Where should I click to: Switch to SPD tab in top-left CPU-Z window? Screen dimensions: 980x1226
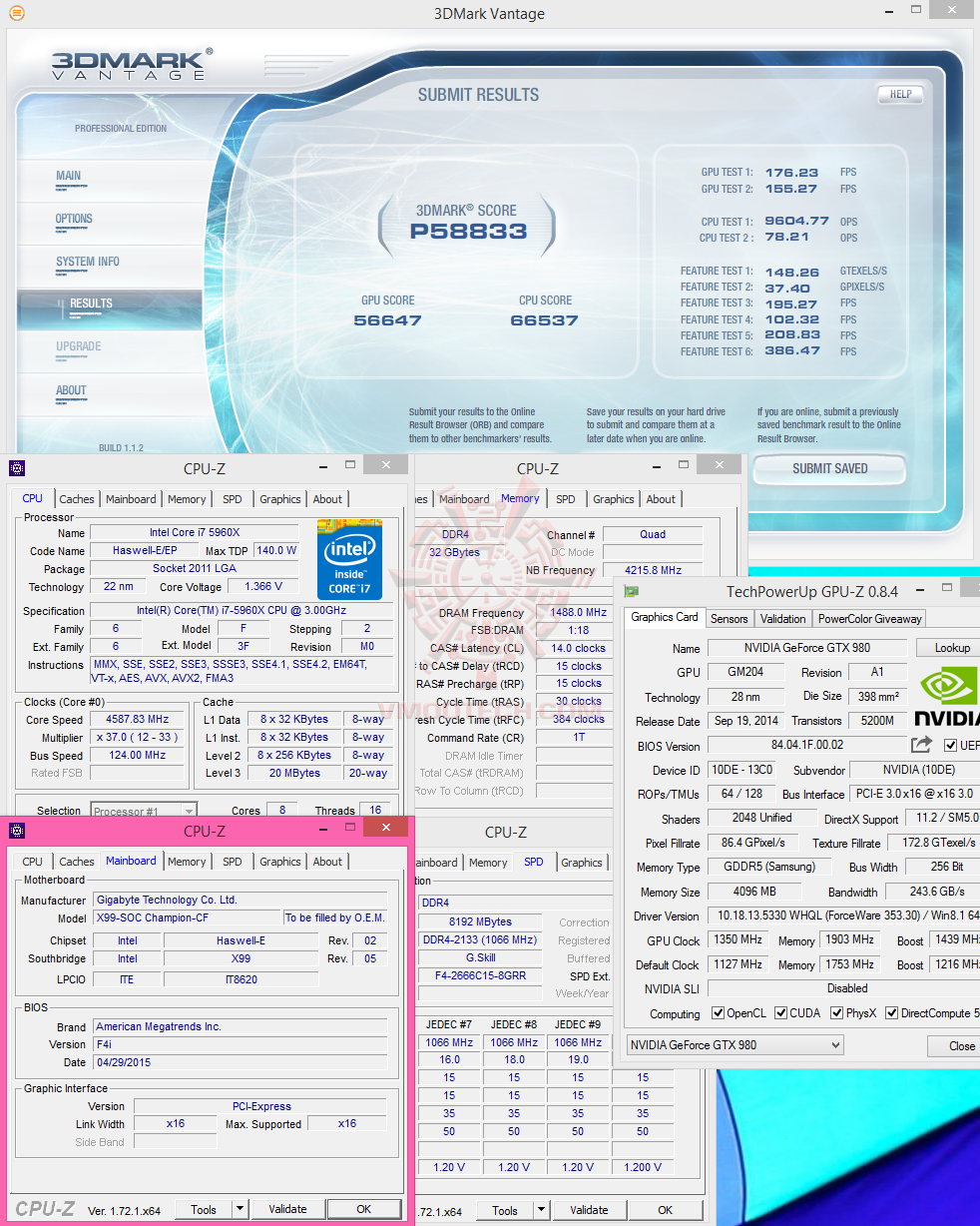(x=233, y=499)
